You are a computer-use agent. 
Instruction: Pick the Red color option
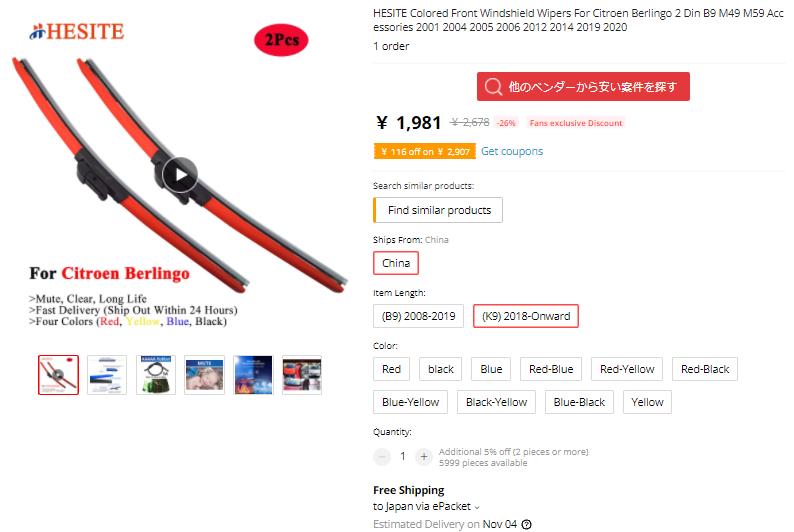point(391,370)
